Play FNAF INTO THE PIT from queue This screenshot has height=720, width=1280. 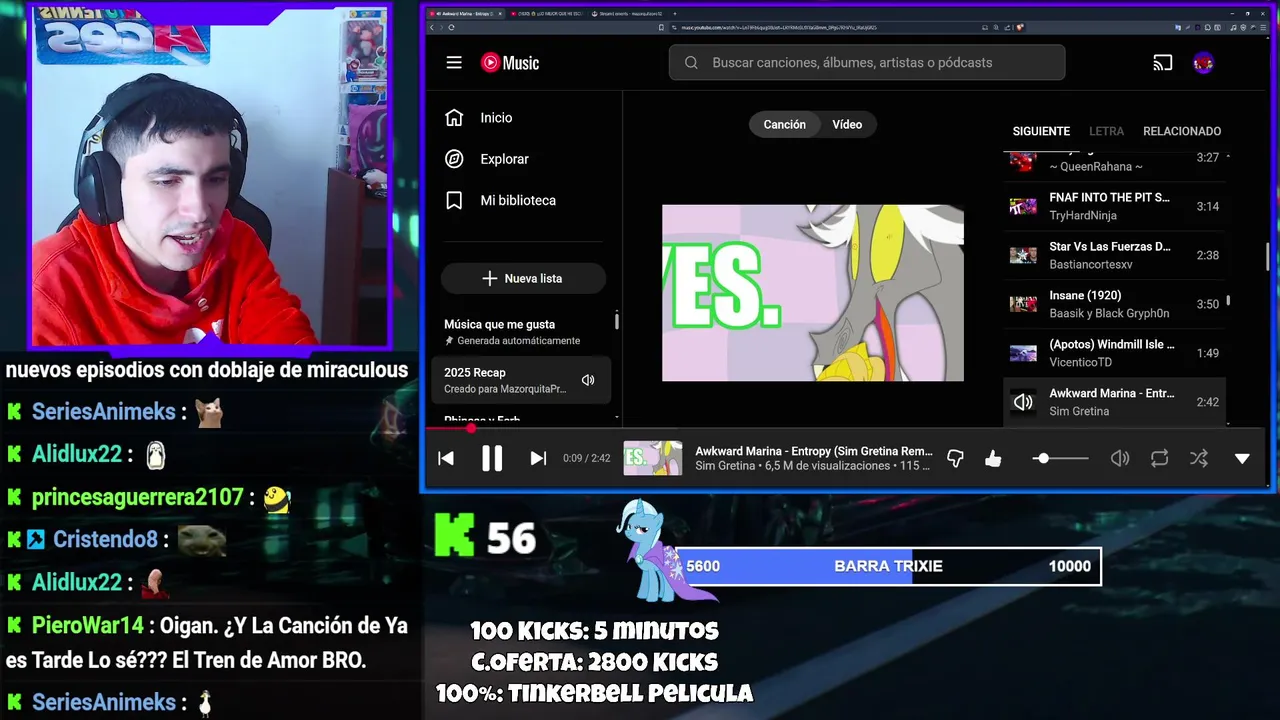coord(1114,206)
